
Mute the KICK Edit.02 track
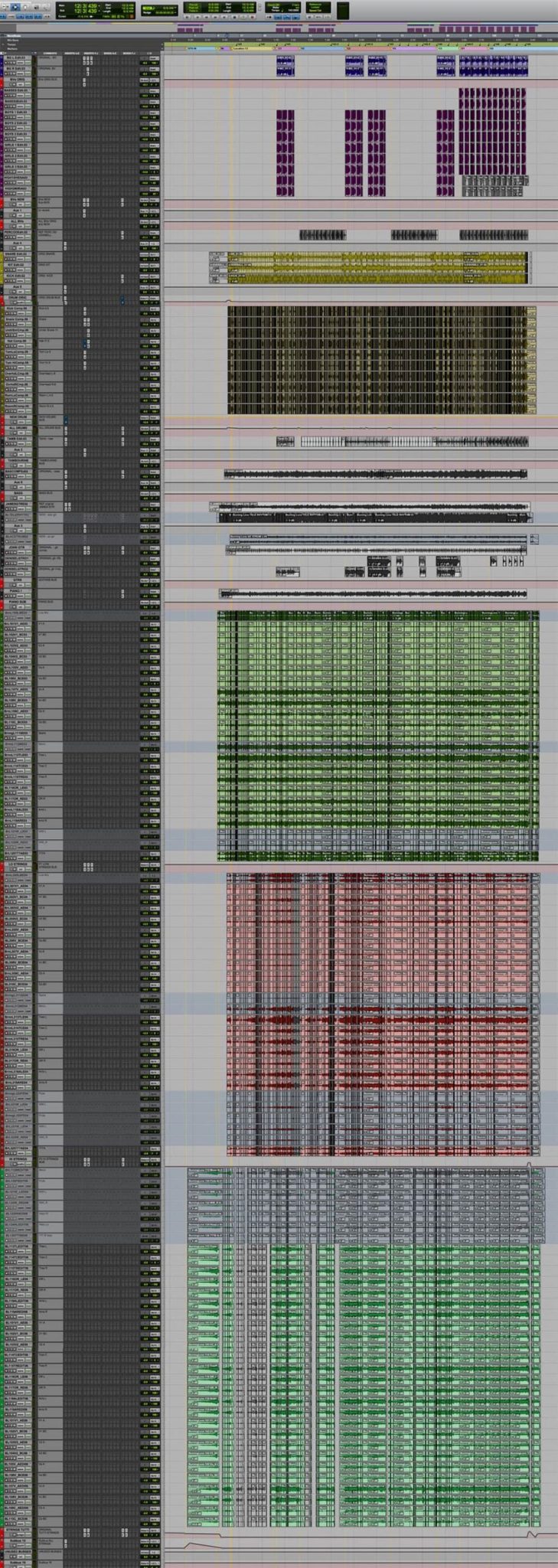click(x=14, y=281)
